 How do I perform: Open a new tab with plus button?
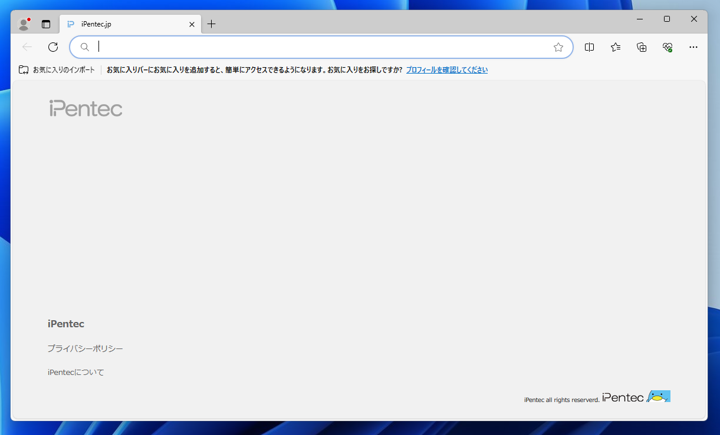[211, 24]
